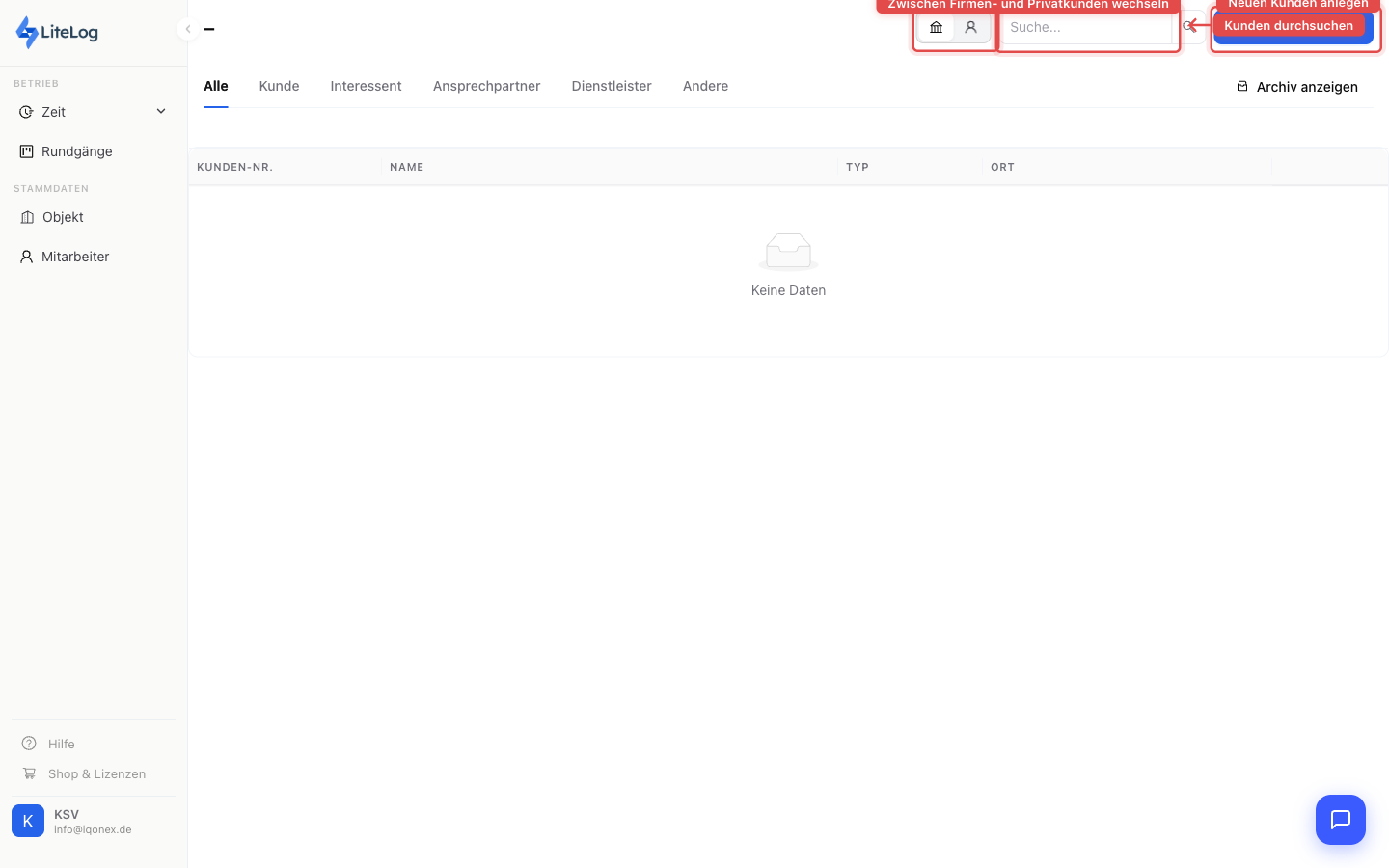
Task: Select the Interessent tab
Action: pos(366,86)
